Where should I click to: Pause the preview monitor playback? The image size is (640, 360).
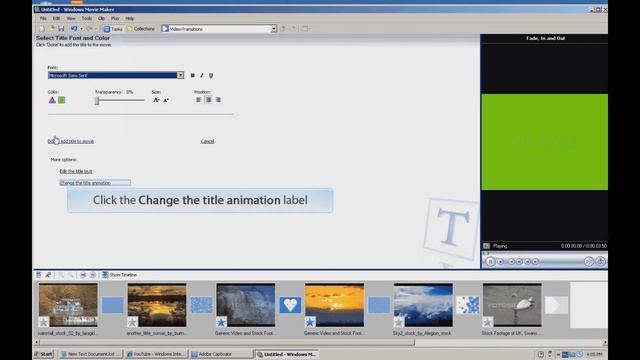(x=491, y=261)
